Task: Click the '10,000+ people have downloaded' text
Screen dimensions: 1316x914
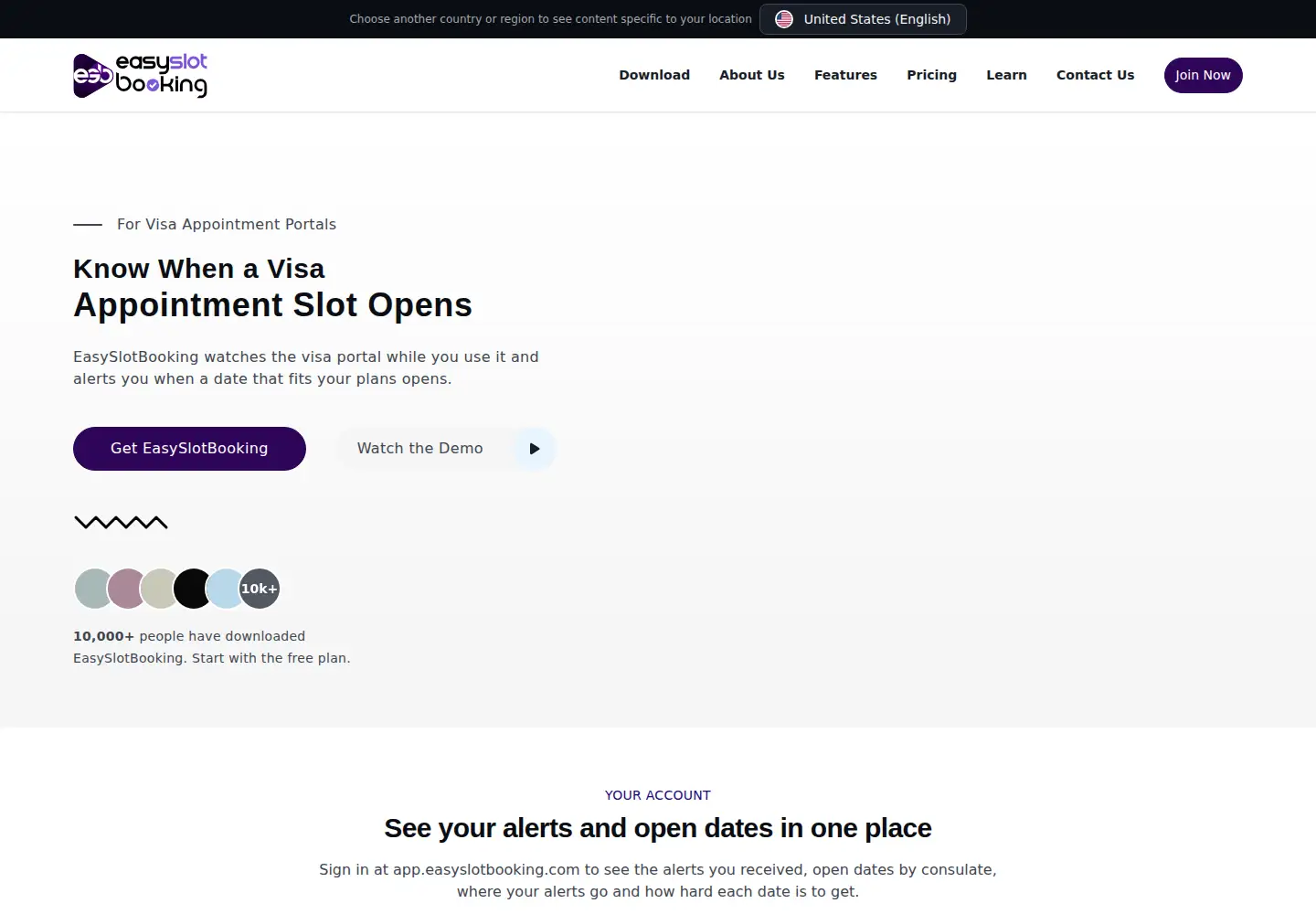Action: click(189, 636)
